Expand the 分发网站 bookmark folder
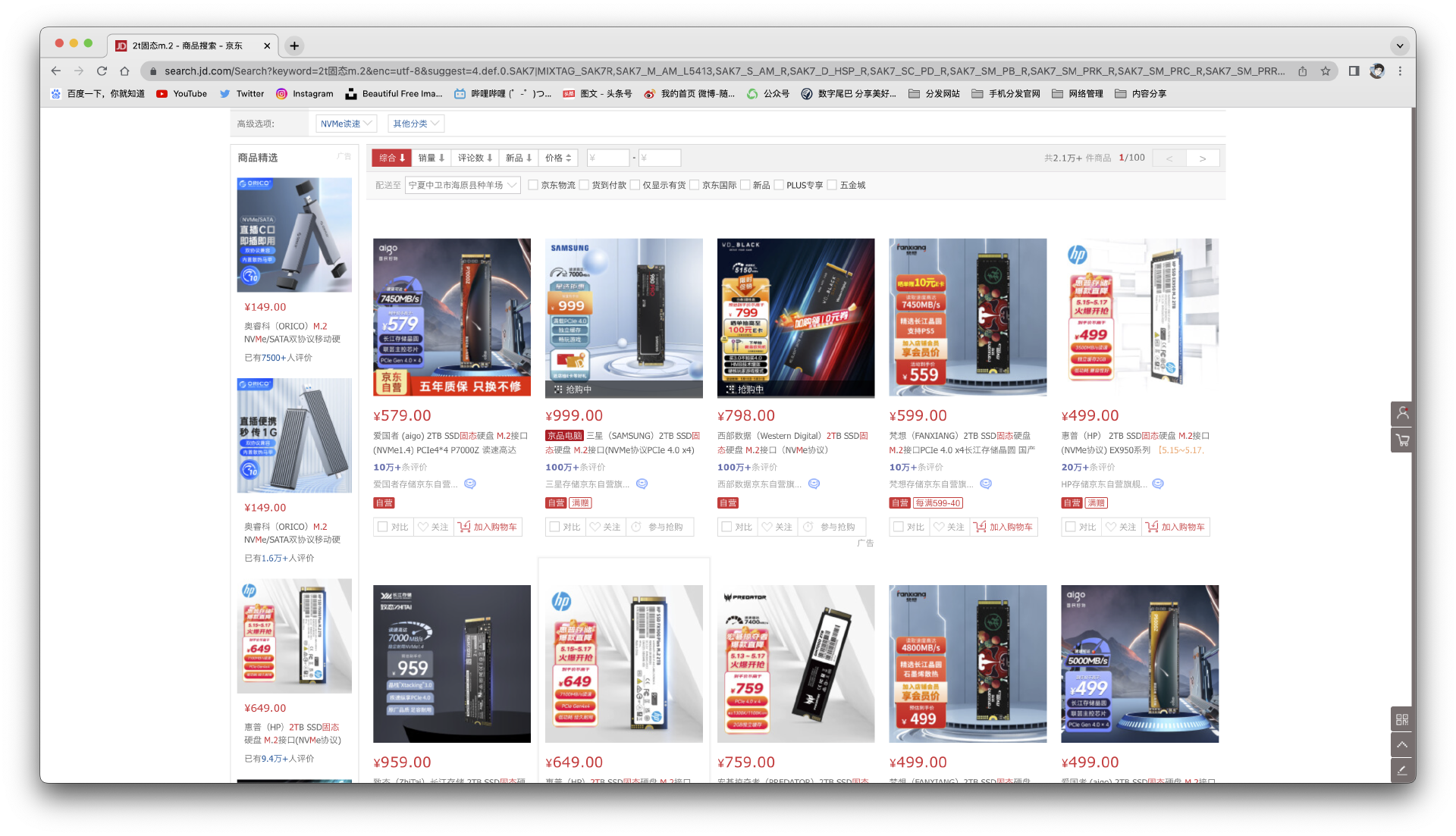The height and width of the screenshot is (836, 1456). click(934, 94)
